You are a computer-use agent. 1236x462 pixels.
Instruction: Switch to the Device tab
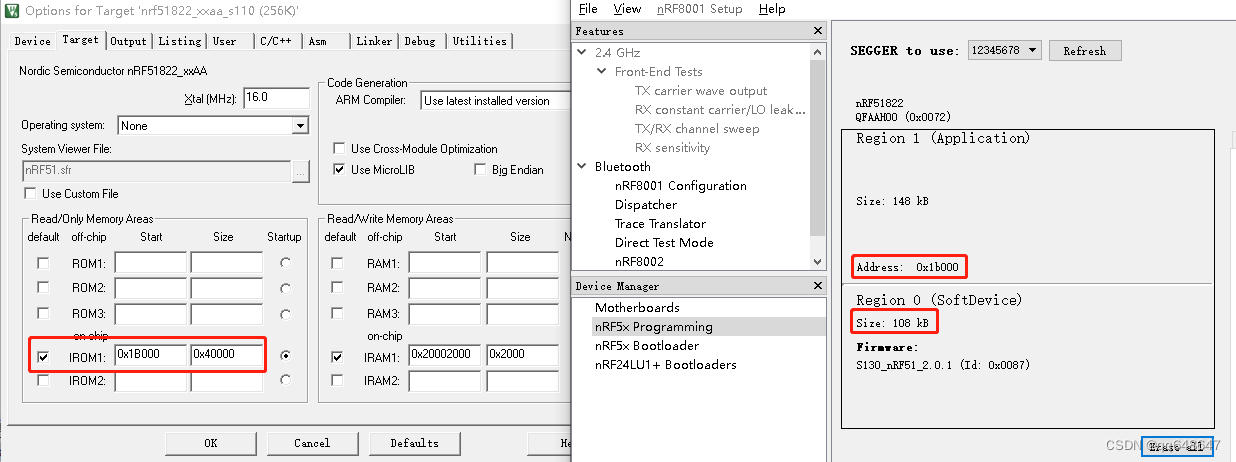(x=32, y=41)
